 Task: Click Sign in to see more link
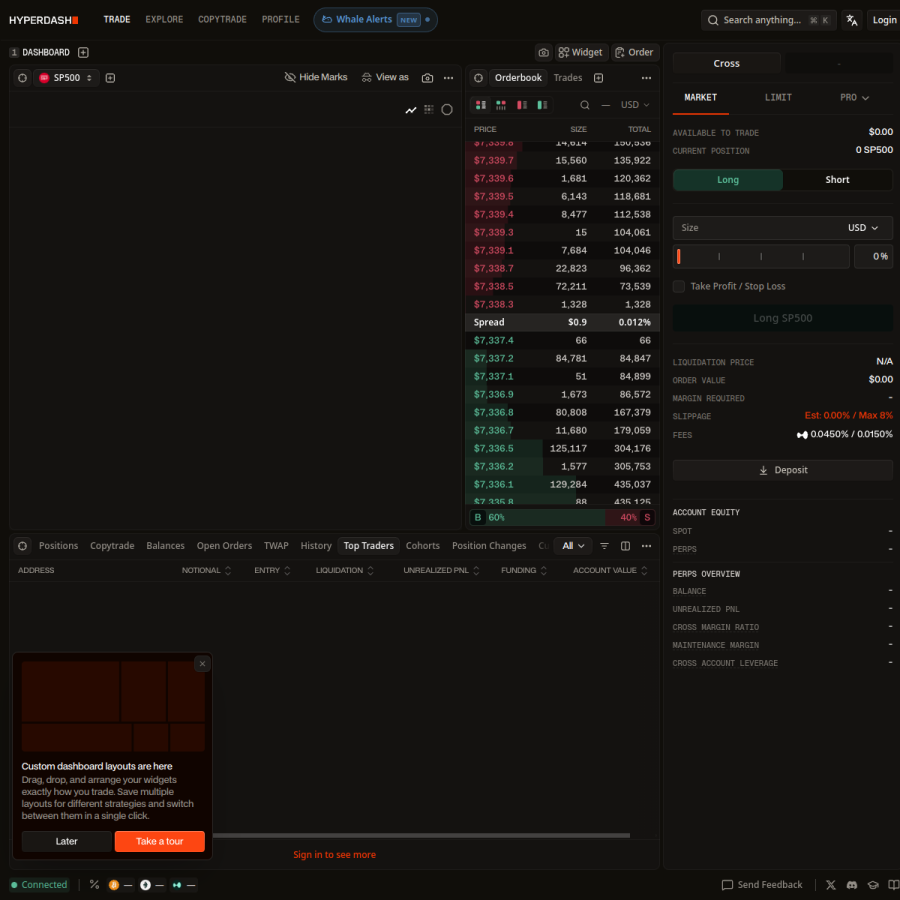[334, 855]
